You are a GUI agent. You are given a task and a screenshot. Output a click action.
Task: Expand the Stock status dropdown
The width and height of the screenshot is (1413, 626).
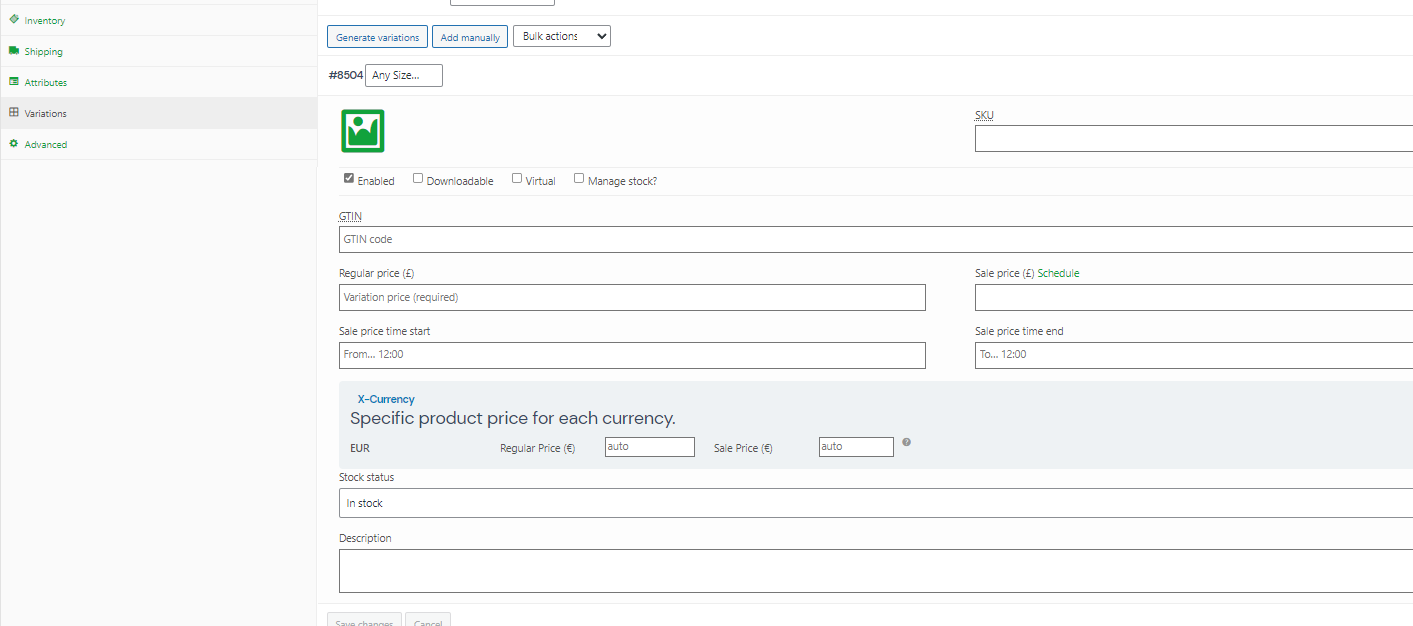(876, 503)
